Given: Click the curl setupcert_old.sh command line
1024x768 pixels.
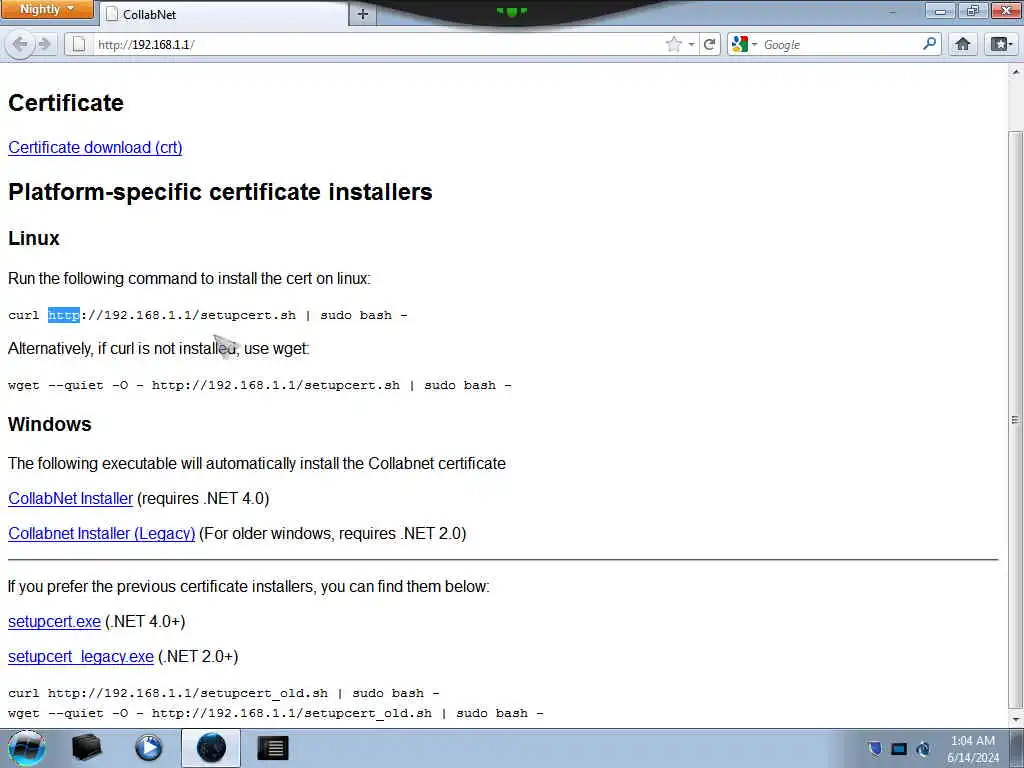Looking at the screenshot, I should pyautogui.click(x=223, y=693).
